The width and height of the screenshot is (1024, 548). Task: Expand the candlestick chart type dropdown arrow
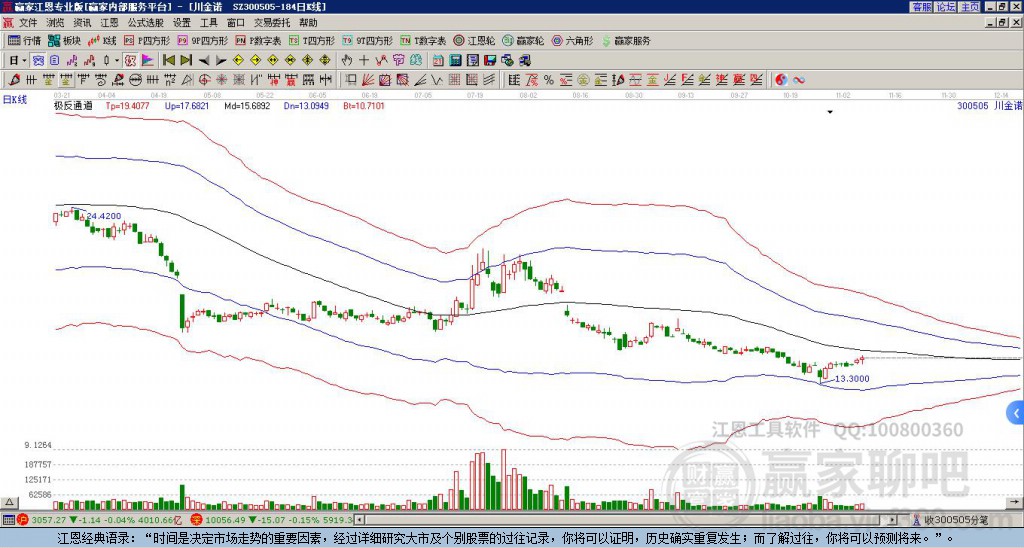point(117,61)
